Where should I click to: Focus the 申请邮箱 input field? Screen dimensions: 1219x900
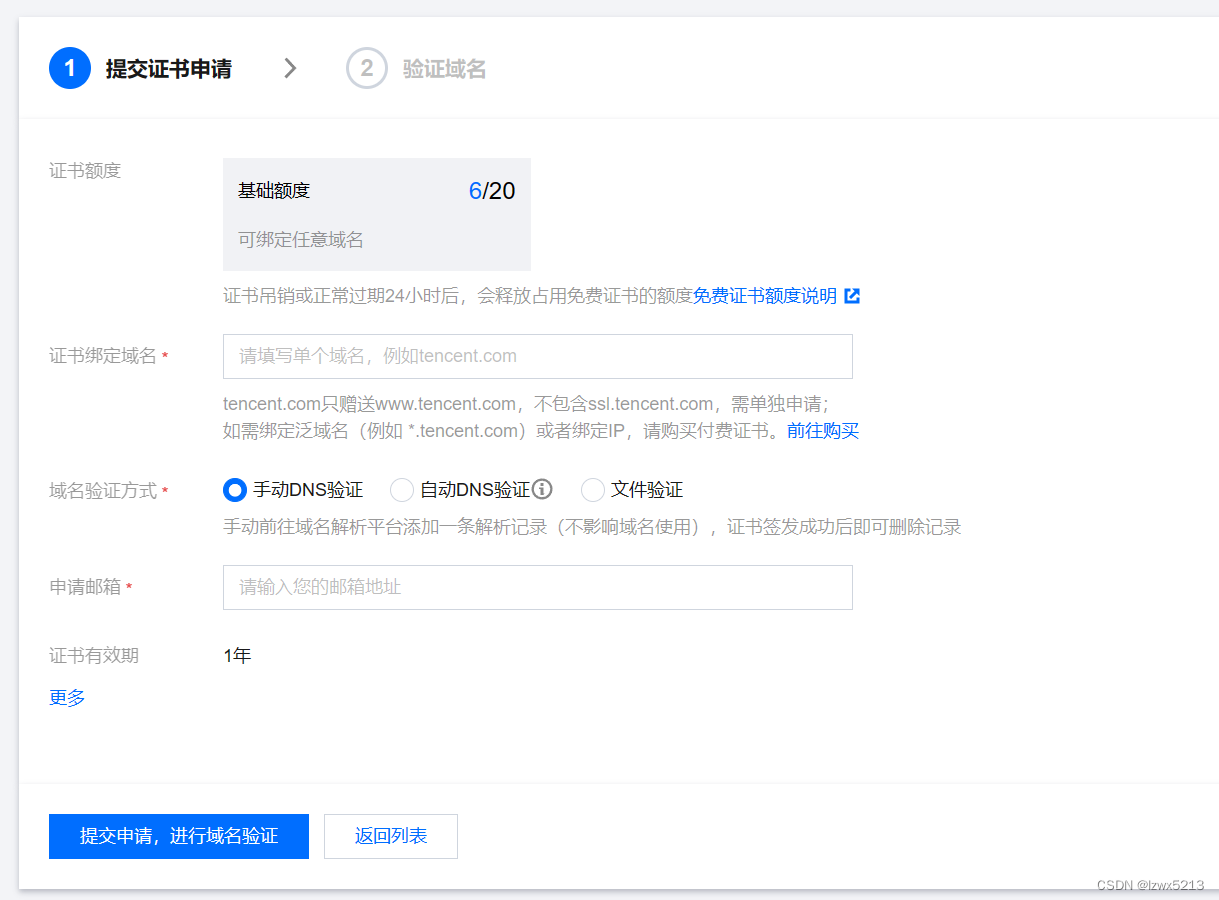pos(538,587)
